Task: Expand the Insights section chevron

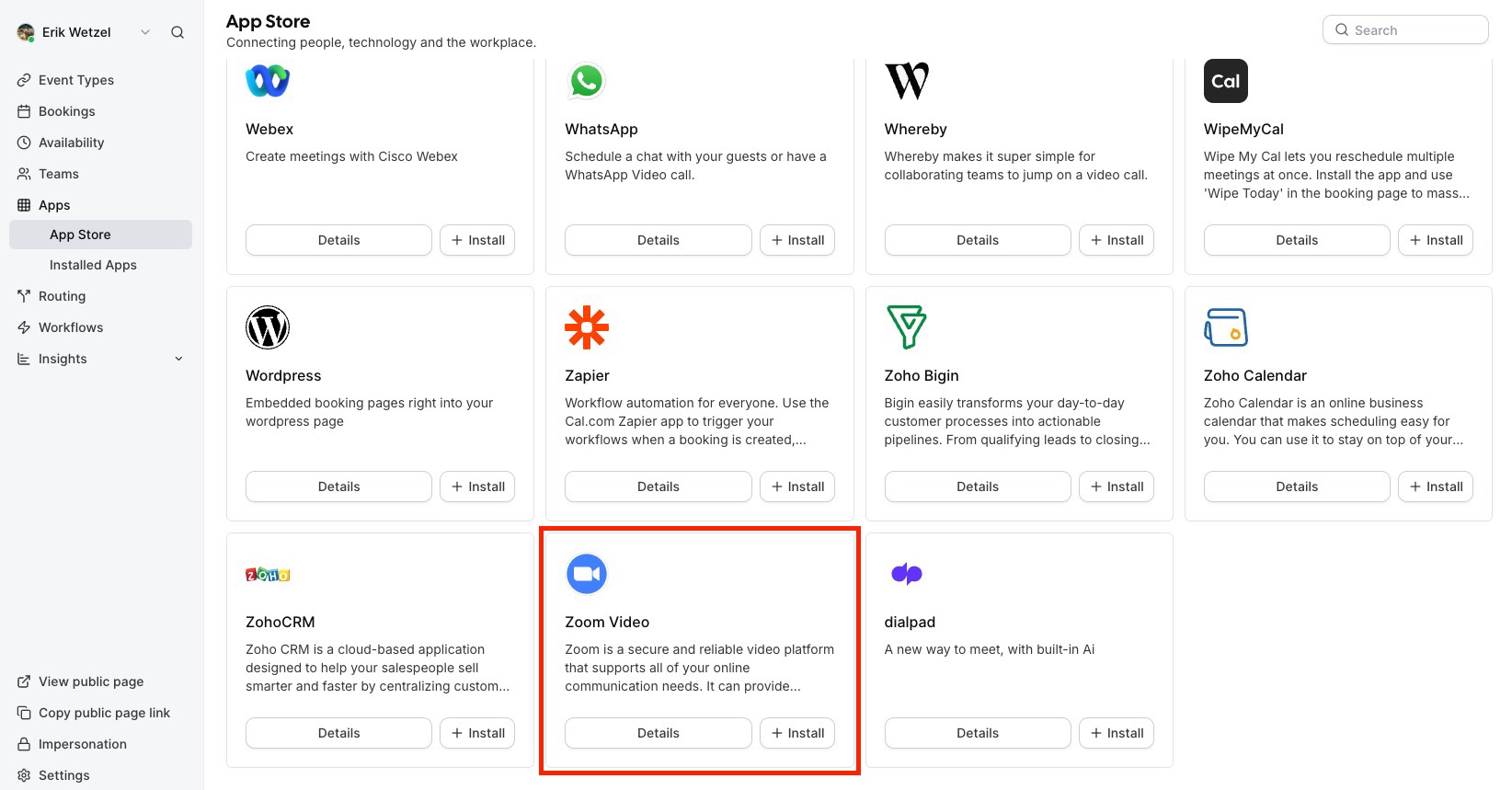Action: pyautogui.click(x=178, y=359)
